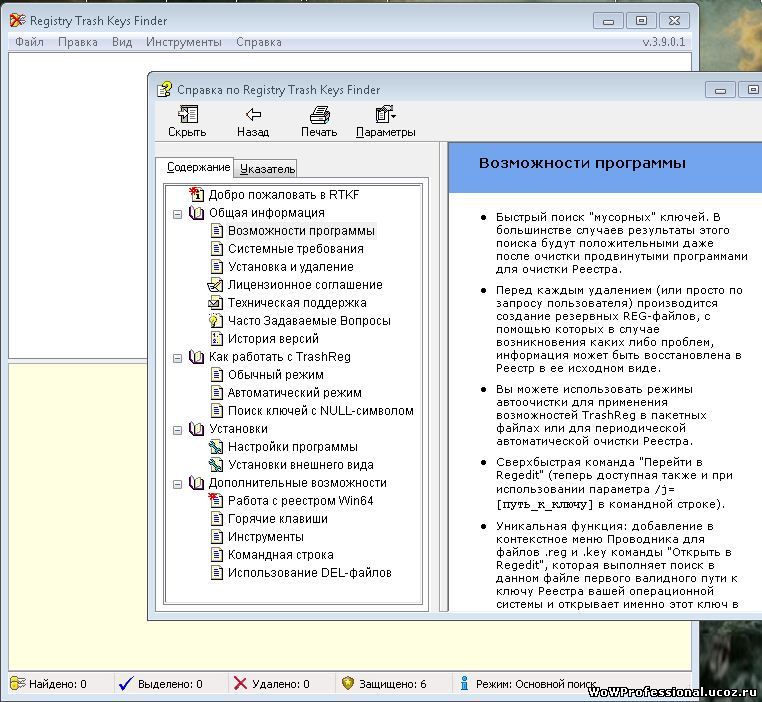Viewport: 762px width, 702px height.
Task: Click the red X icon beside Удалено
Action: pyautogui.click(x=240, y=684)
